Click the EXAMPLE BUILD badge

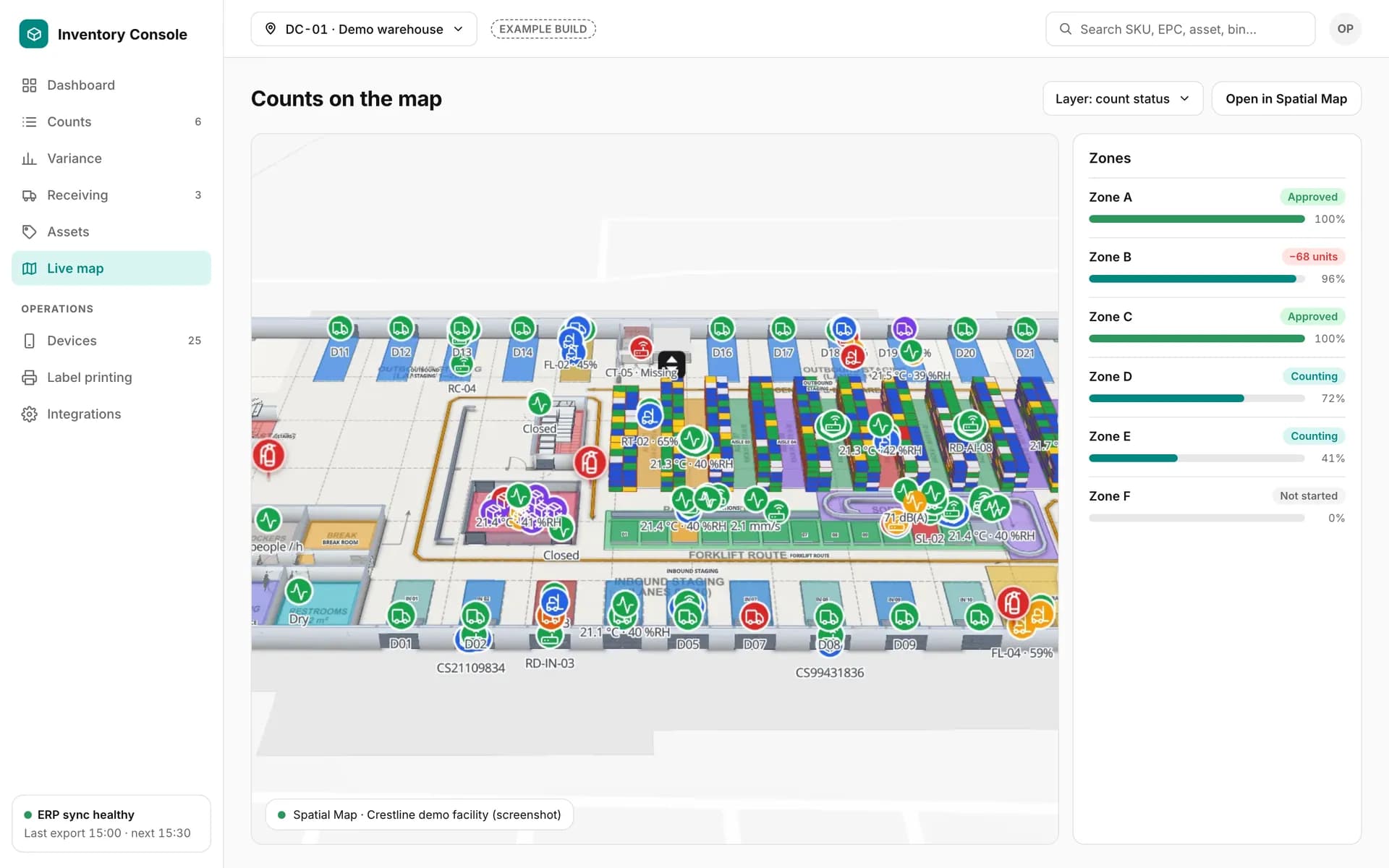tap(543, 29)
